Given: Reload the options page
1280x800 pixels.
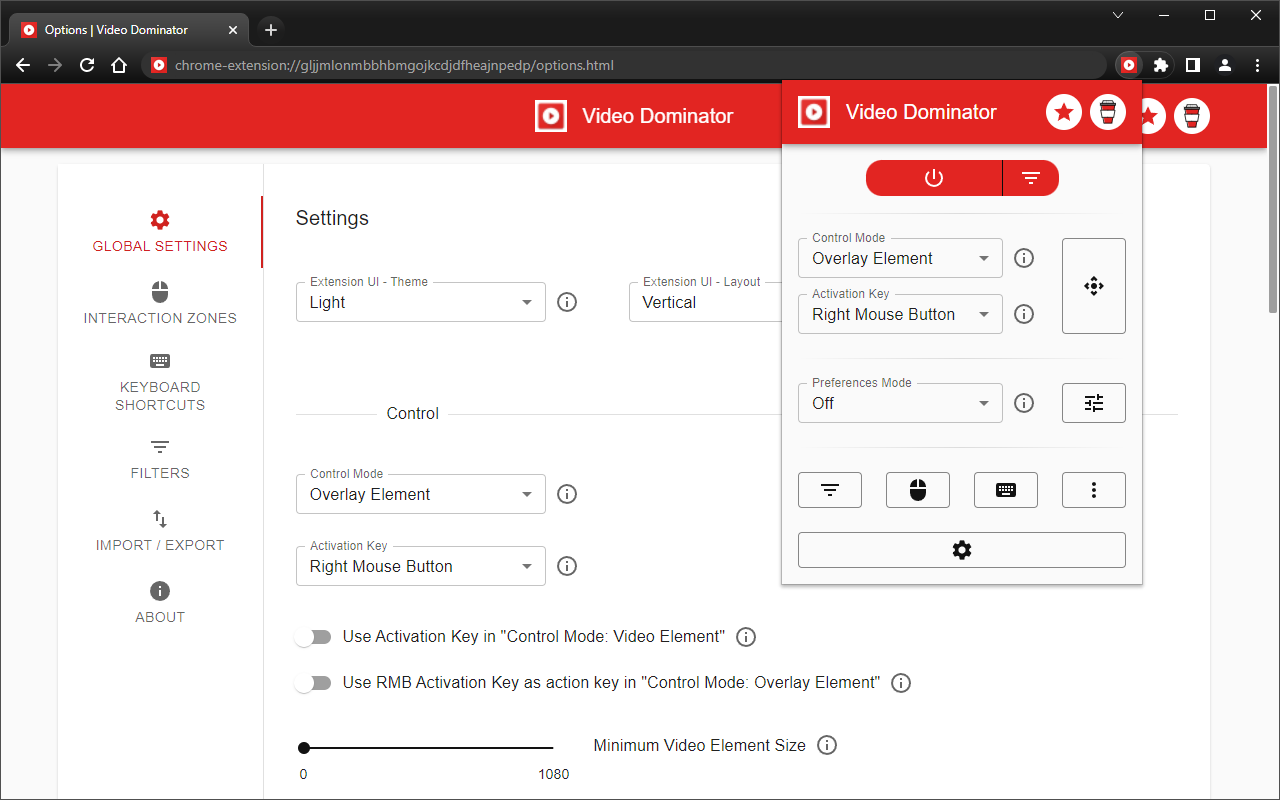Looking at the screenshot, I should pyautogui.click(x=87, y=65).
